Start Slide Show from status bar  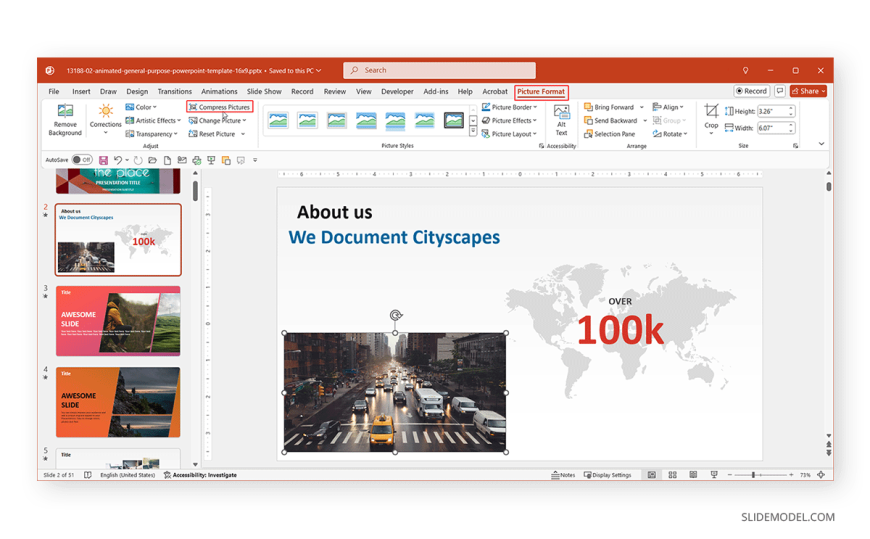tap(714, 475)
